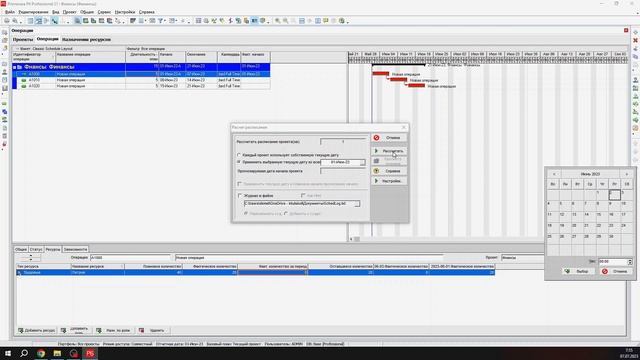
Task: Select the resource assignment row in details
Action: 256,272
